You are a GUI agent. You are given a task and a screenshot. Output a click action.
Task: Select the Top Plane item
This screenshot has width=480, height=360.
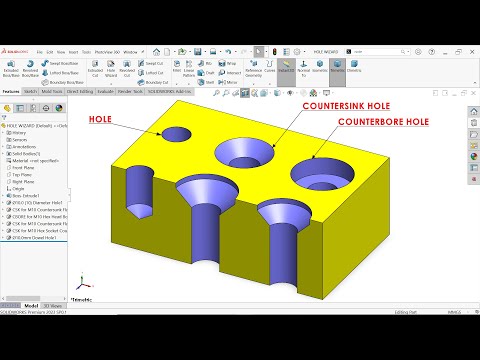pyautogui.click(x=19, y=175)
